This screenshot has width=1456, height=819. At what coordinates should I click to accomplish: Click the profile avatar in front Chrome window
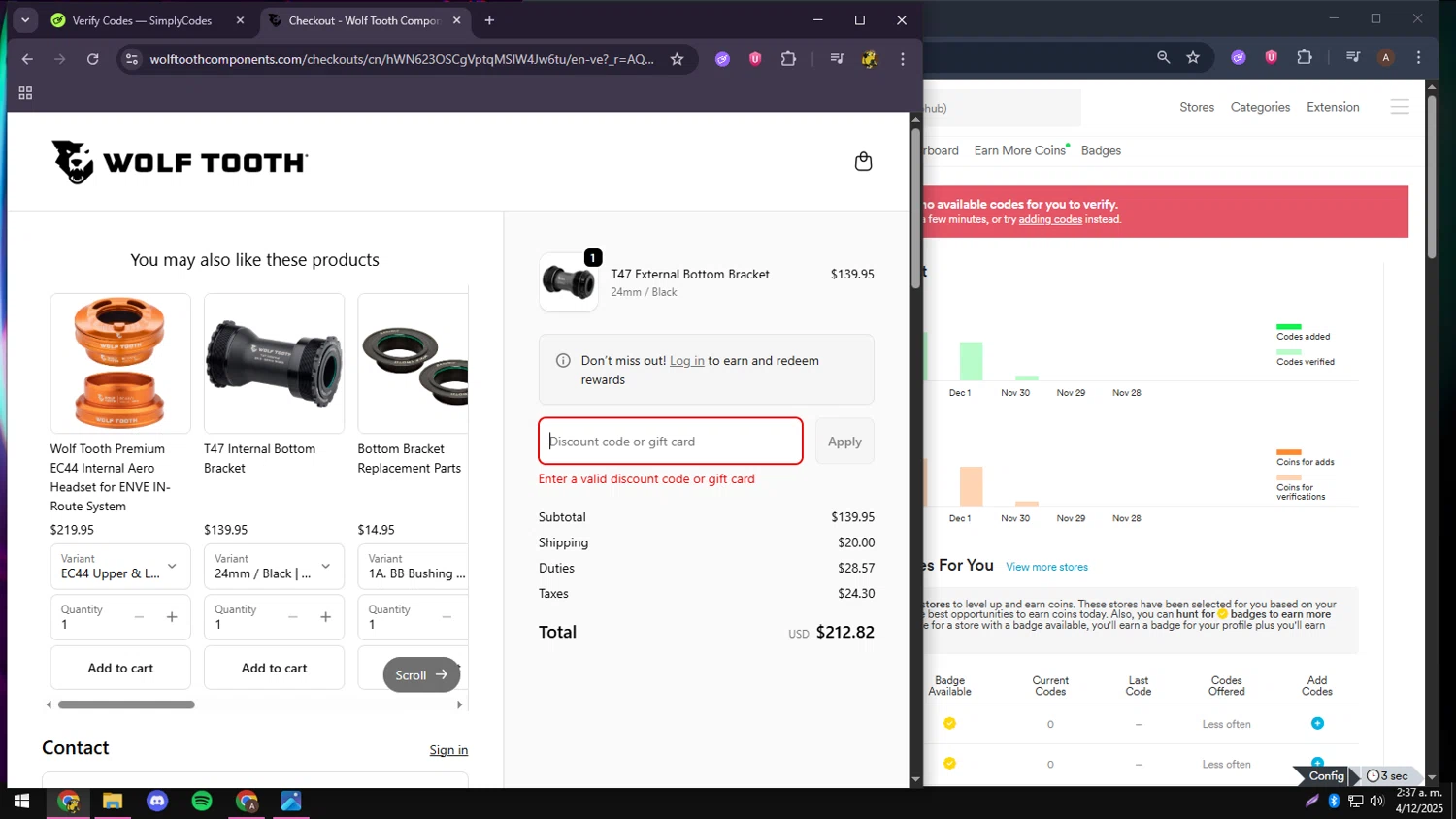coord(870,59)
